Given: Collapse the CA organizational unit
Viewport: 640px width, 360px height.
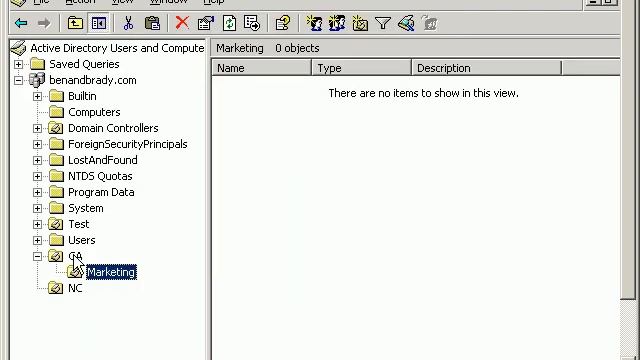Looking at the screenshot, I should coord(38,256).
